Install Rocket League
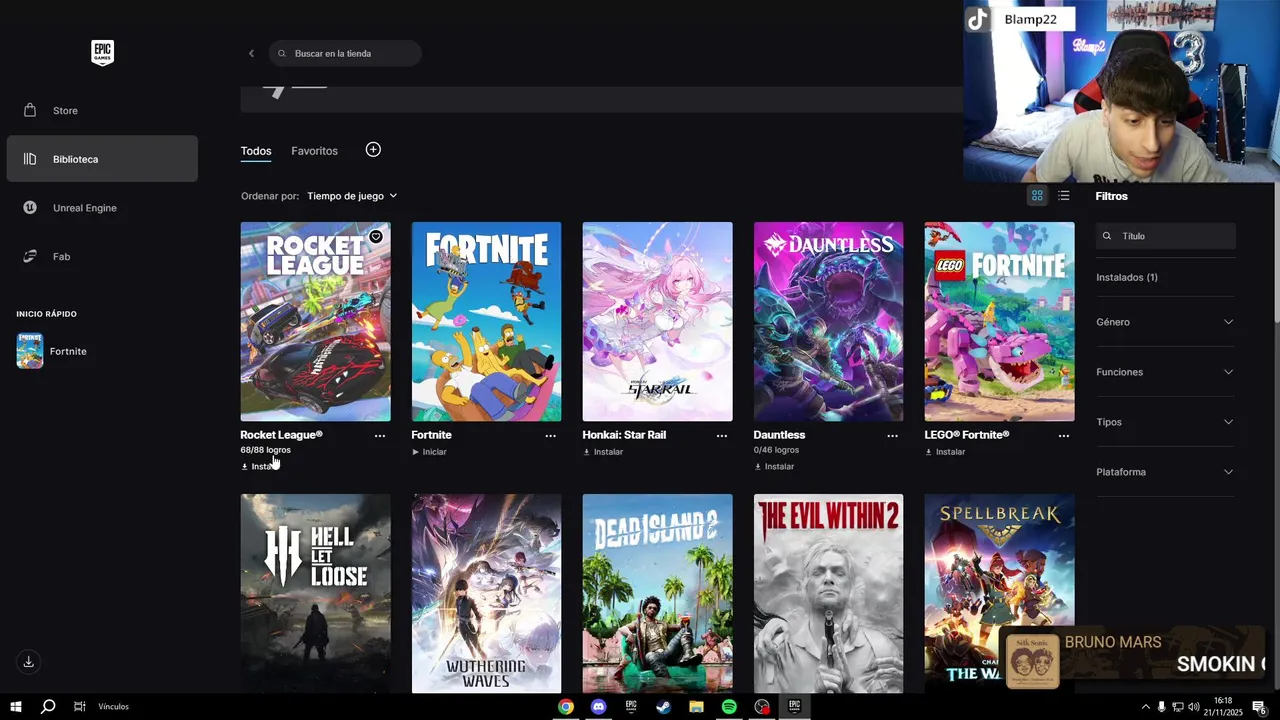Screen dimensions: 1280x720 click(262, 467)
